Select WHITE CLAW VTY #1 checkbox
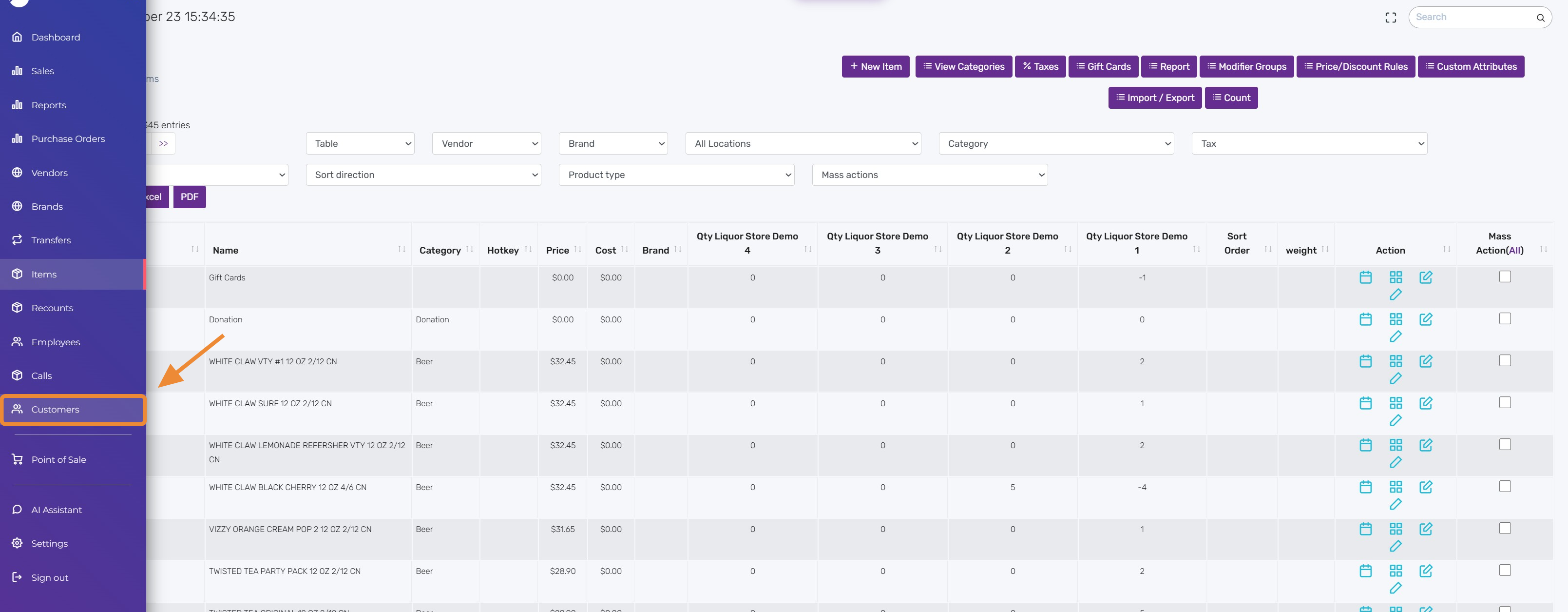 point(1505,360)
